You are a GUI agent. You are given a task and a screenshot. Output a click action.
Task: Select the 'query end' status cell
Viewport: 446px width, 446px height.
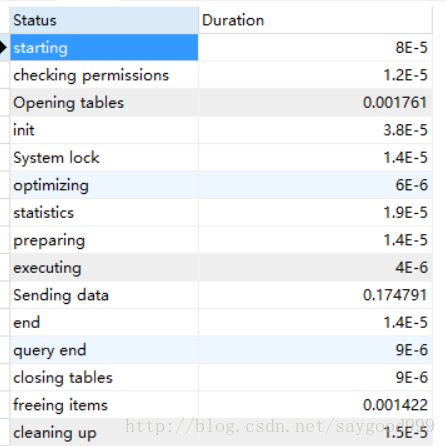pos(104,350)
